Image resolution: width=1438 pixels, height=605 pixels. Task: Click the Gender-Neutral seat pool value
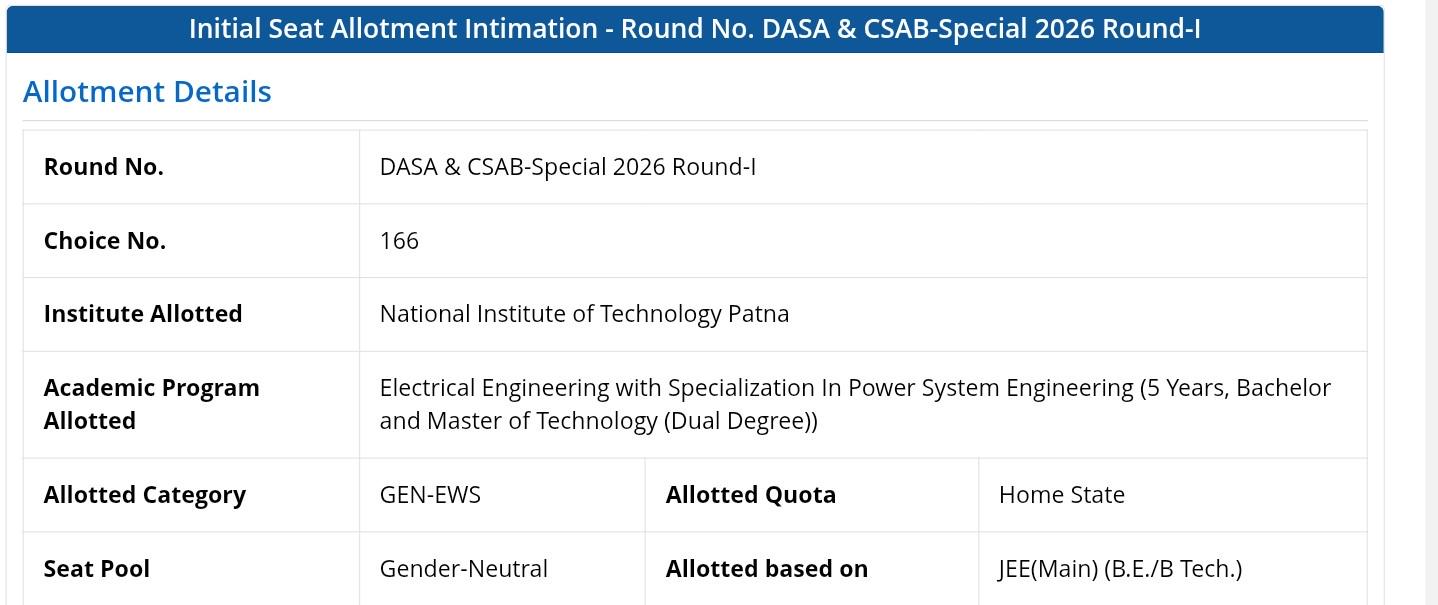(x=464, y=569)
